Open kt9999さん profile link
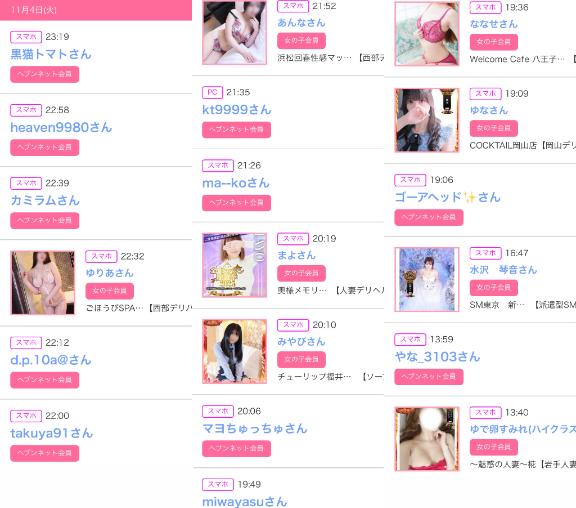Screen dimensions: 576x508 tap(237, 109)
